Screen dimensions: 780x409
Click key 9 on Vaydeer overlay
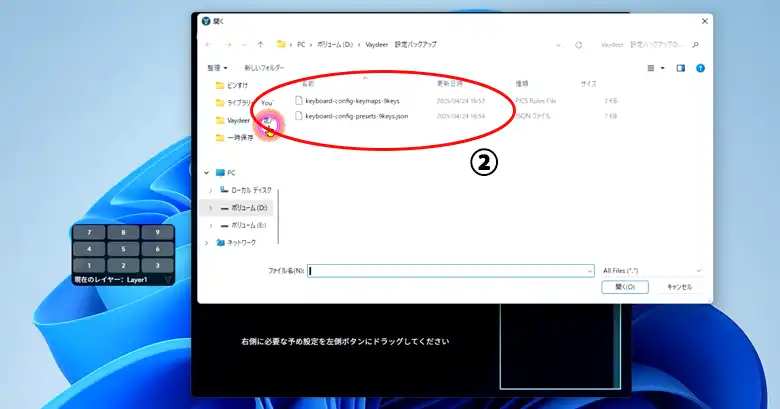(157, 232)
